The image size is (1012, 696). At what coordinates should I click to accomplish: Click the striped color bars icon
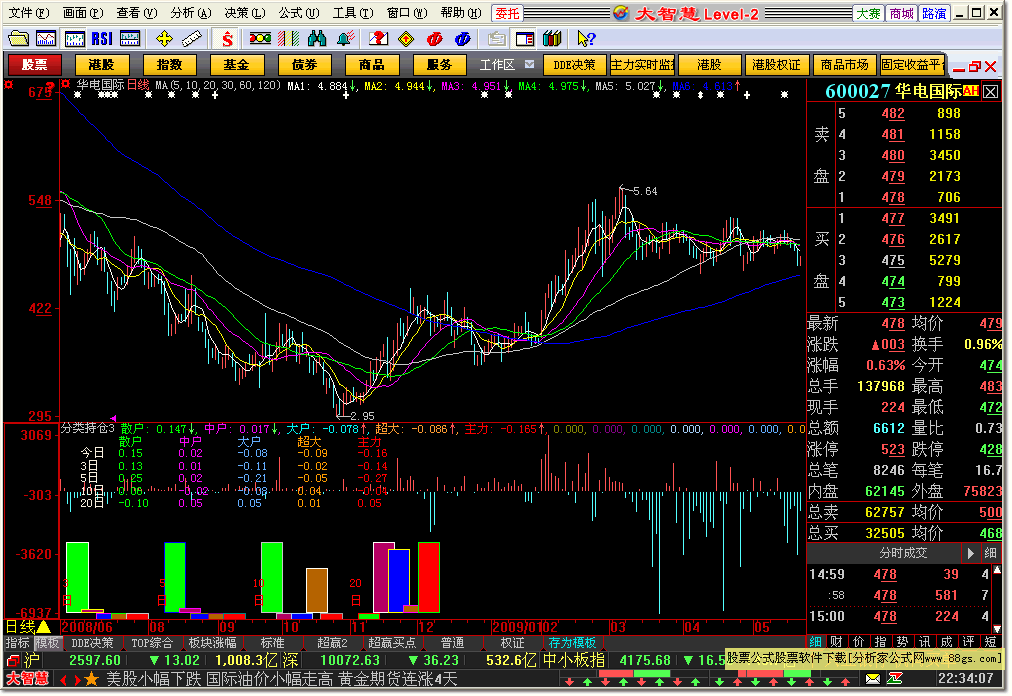288,39
